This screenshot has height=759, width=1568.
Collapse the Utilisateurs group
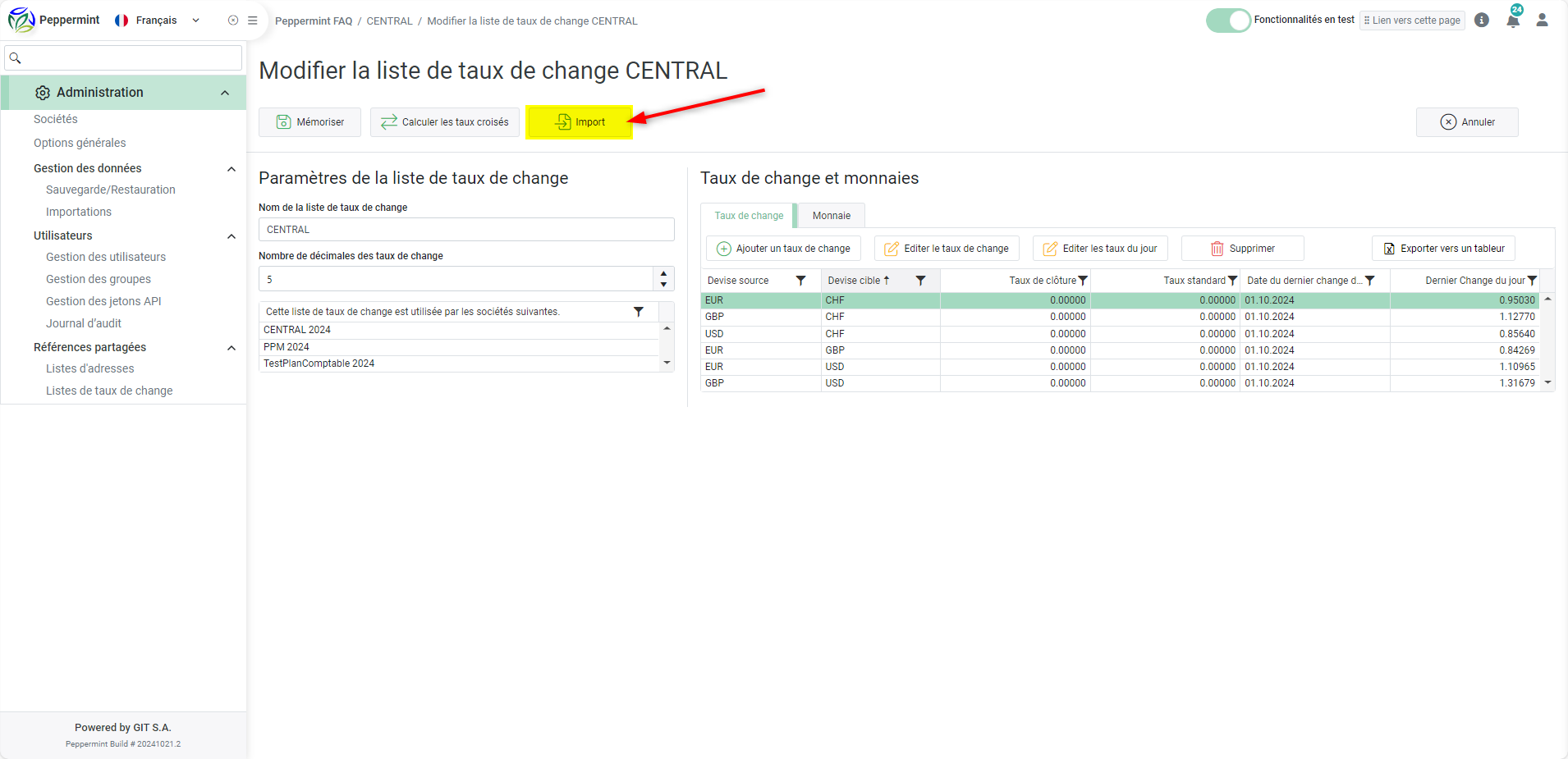(x=232, y=236)
